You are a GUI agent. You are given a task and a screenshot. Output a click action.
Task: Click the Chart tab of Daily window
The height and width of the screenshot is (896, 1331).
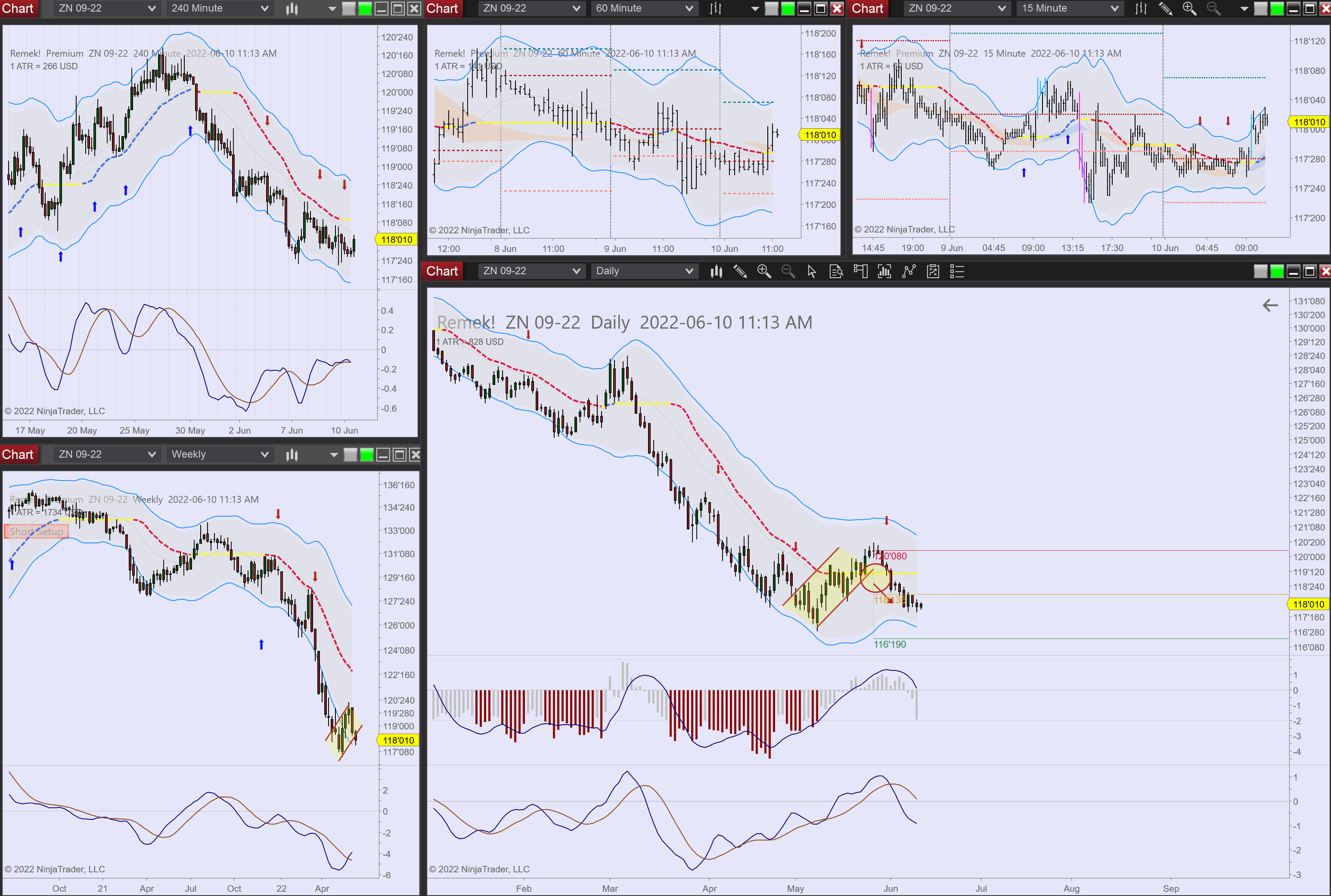pyautogui.click(x=442, y=272)
